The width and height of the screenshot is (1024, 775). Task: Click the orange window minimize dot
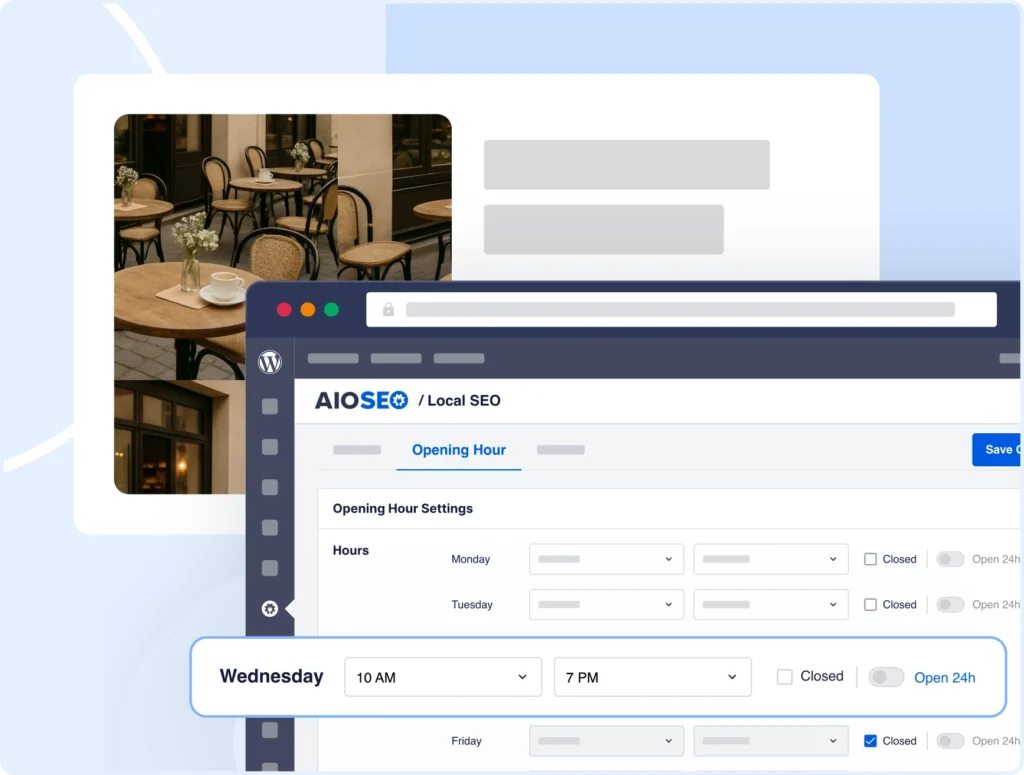(308, 309)
